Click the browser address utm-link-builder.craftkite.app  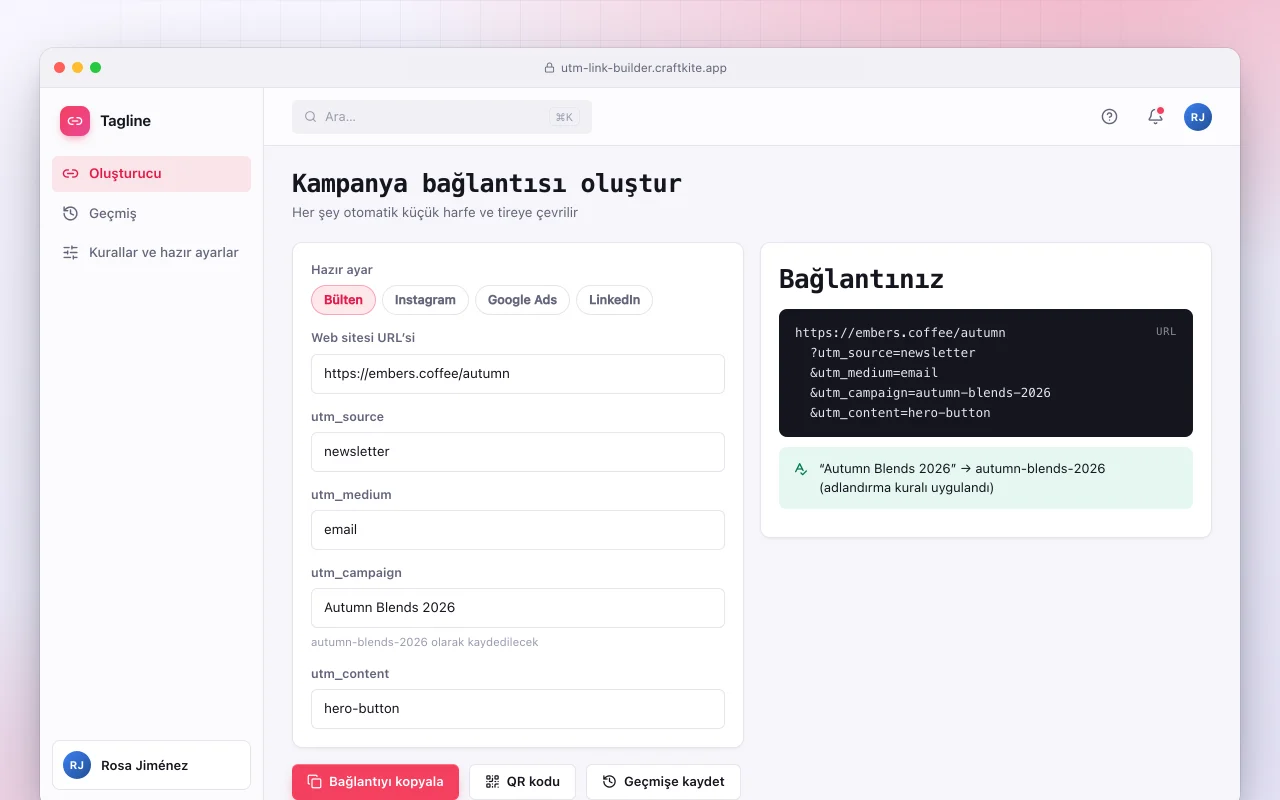coord(643,68)
